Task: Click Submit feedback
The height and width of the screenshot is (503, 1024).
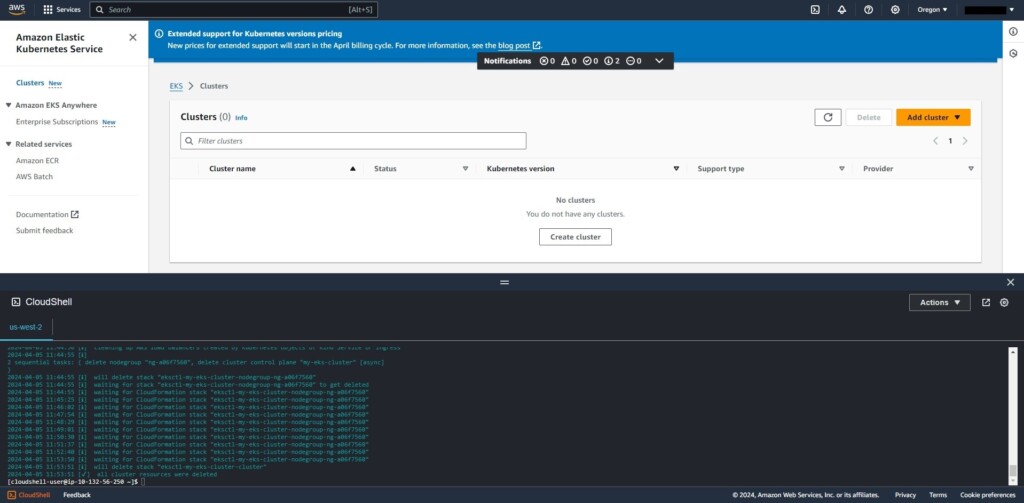Action: coord(44,231)
